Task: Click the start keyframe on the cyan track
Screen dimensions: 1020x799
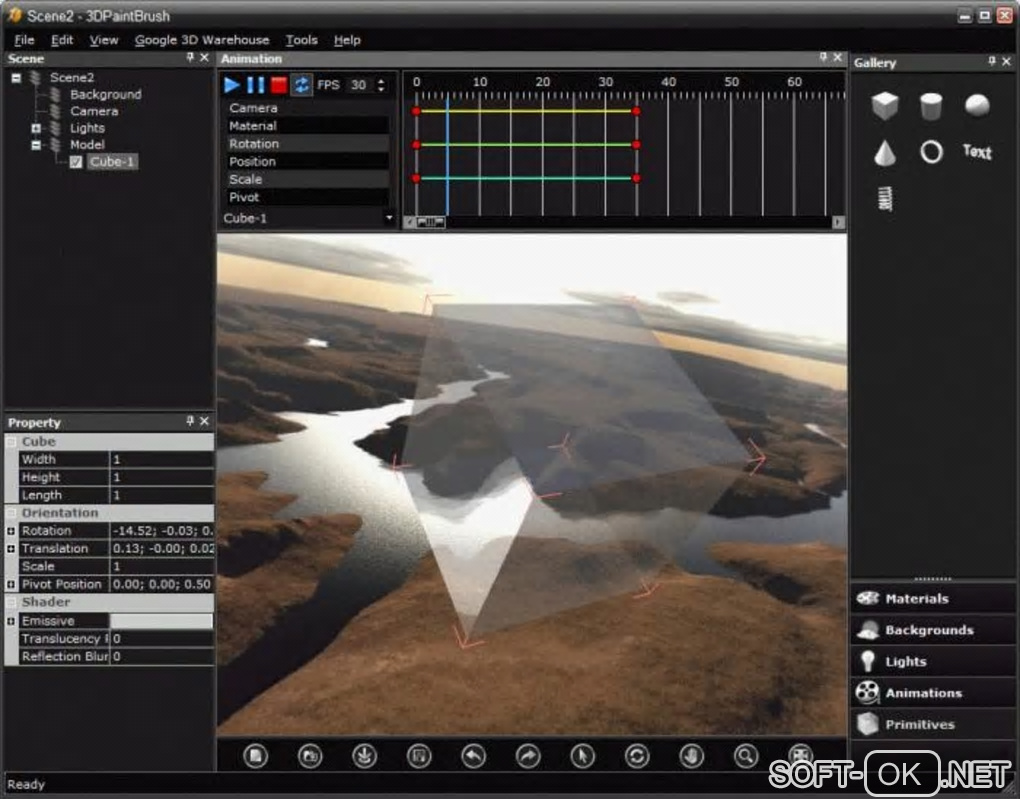Action: [x=416, y=178]
